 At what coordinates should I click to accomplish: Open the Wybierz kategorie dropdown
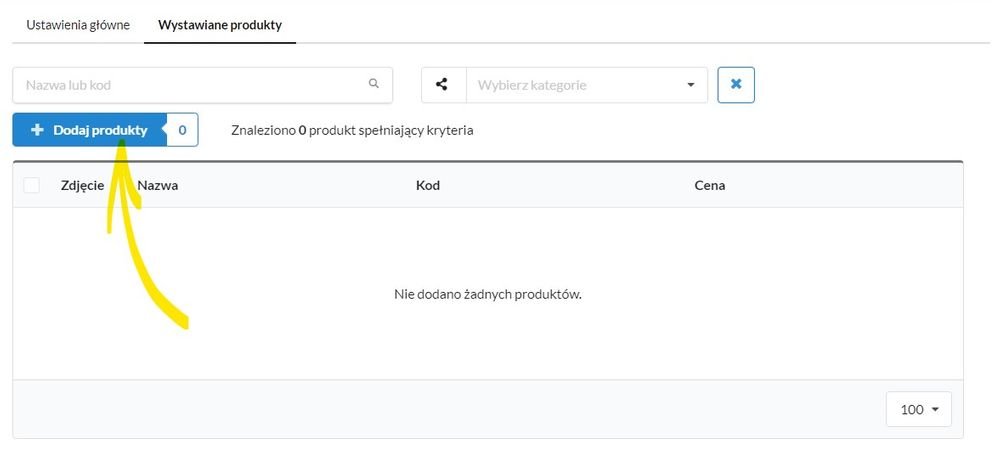pyautogui.click(x=587, y=85)
